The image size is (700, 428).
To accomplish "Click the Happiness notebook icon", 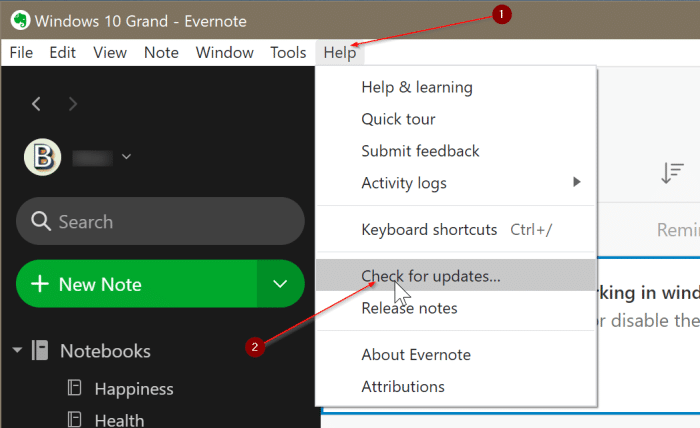I will [x=74, y=387].
